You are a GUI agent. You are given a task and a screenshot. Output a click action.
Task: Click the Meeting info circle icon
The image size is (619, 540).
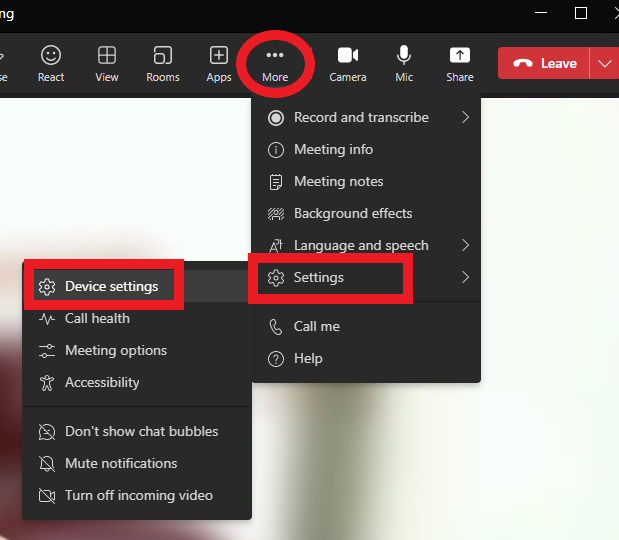click(x=276, y=150)
